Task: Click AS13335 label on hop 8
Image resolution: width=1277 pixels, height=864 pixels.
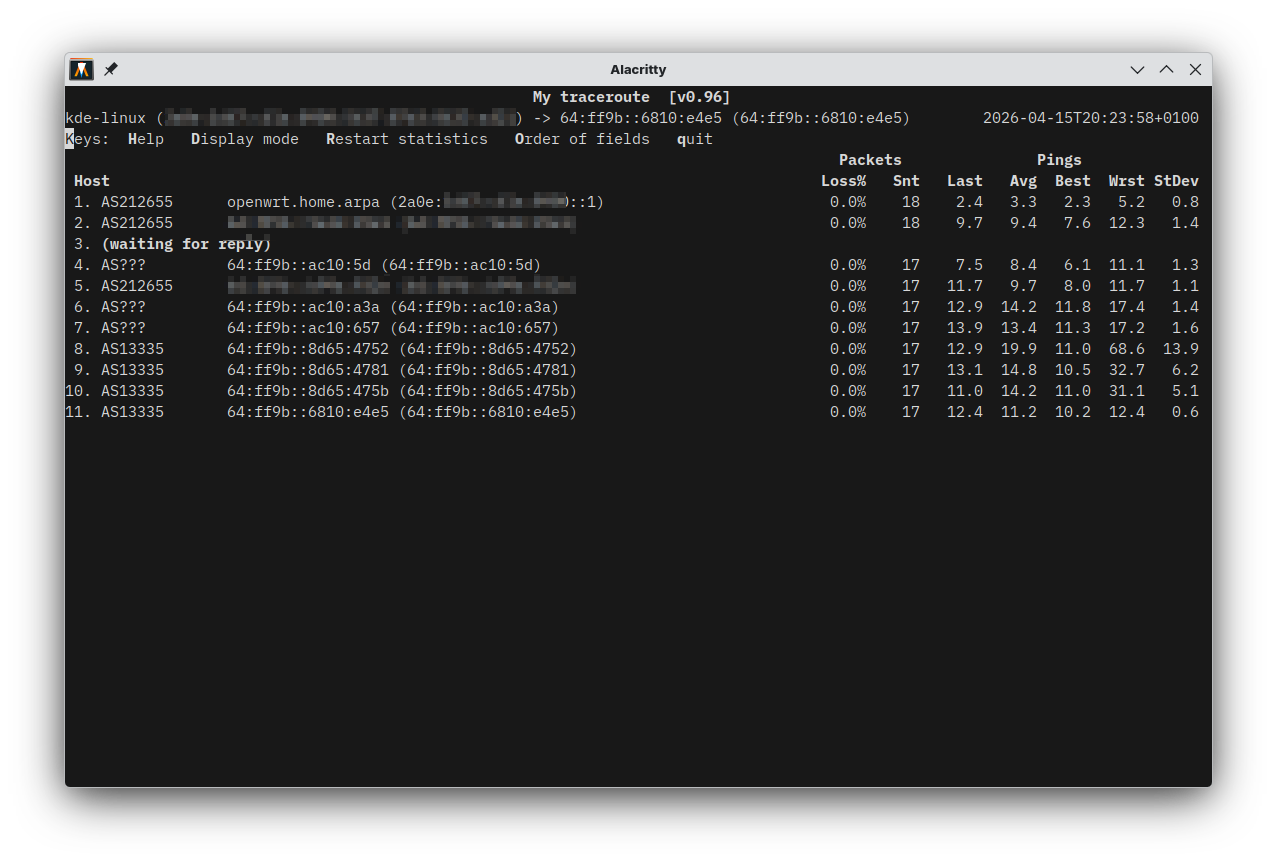Action: coord(132,349)
